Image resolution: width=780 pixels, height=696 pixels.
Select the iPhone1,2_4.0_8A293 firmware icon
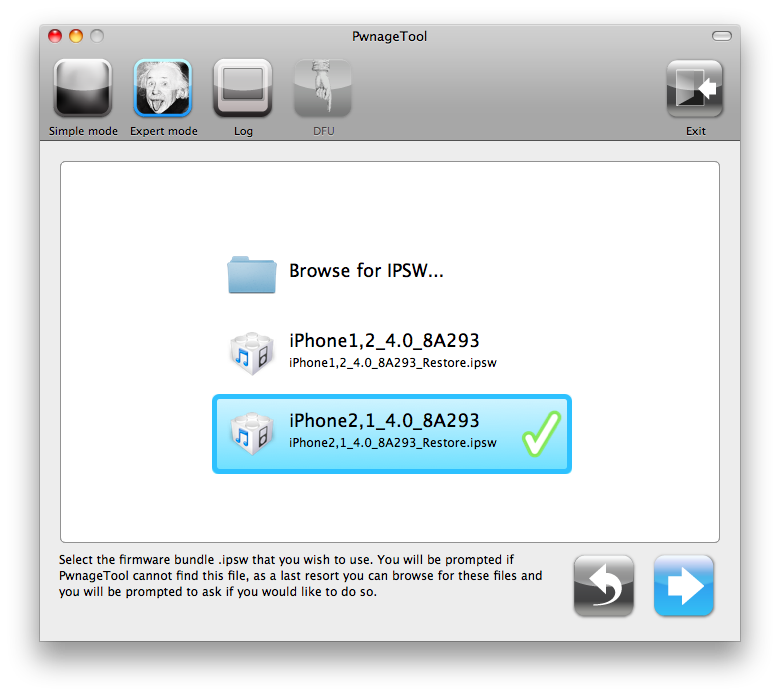(252, 353)
